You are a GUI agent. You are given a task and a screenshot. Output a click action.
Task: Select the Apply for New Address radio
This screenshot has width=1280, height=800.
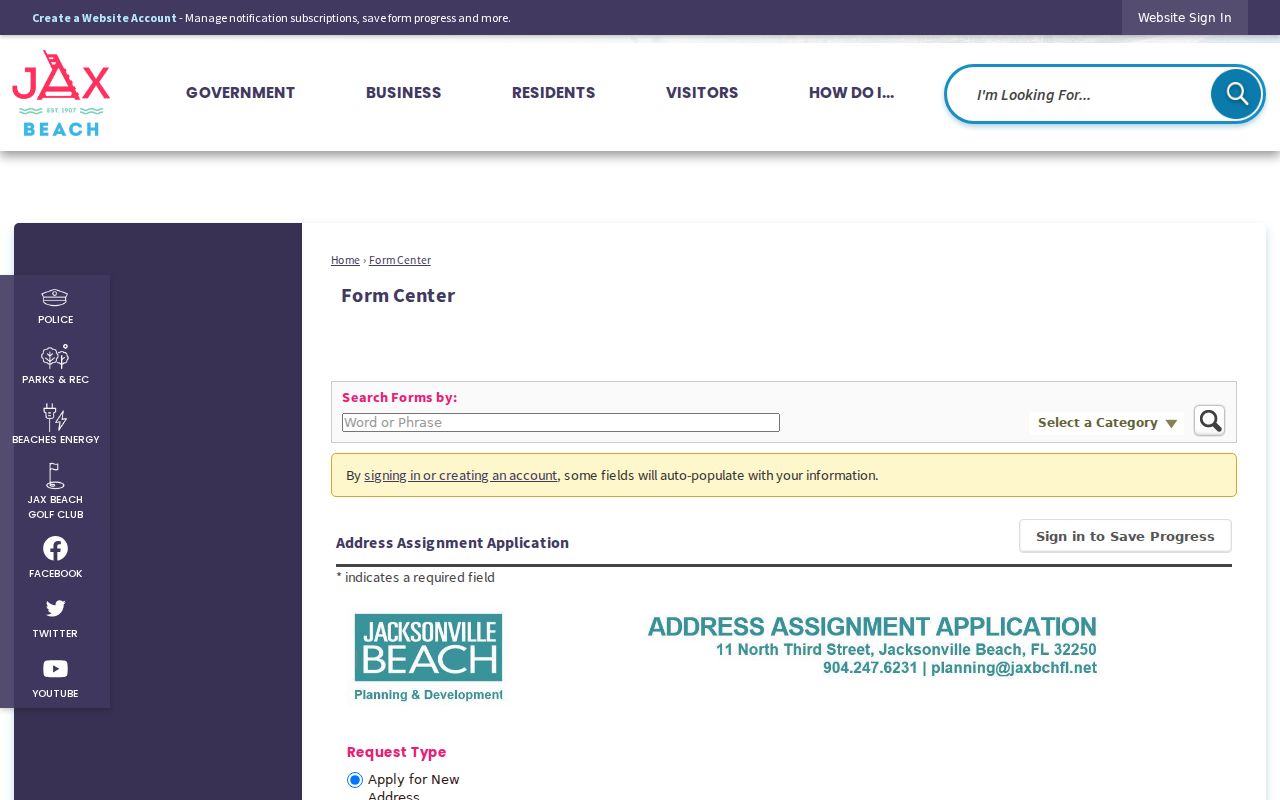pos(355,780)
